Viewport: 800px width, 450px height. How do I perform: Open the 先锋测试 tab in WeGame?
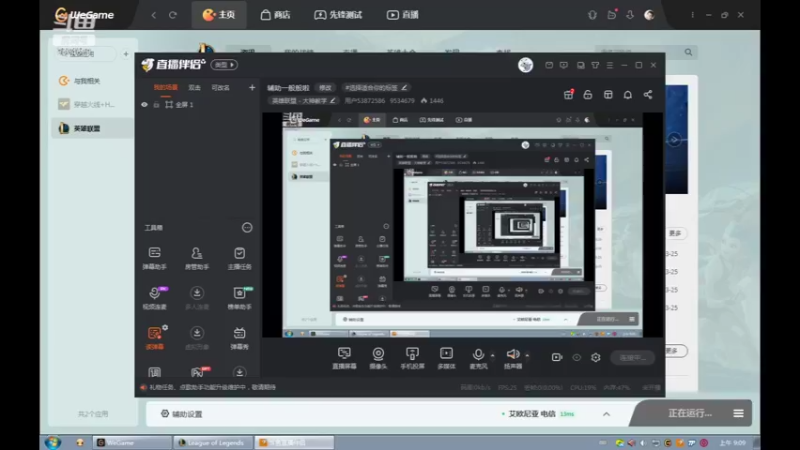pos(338,15)
